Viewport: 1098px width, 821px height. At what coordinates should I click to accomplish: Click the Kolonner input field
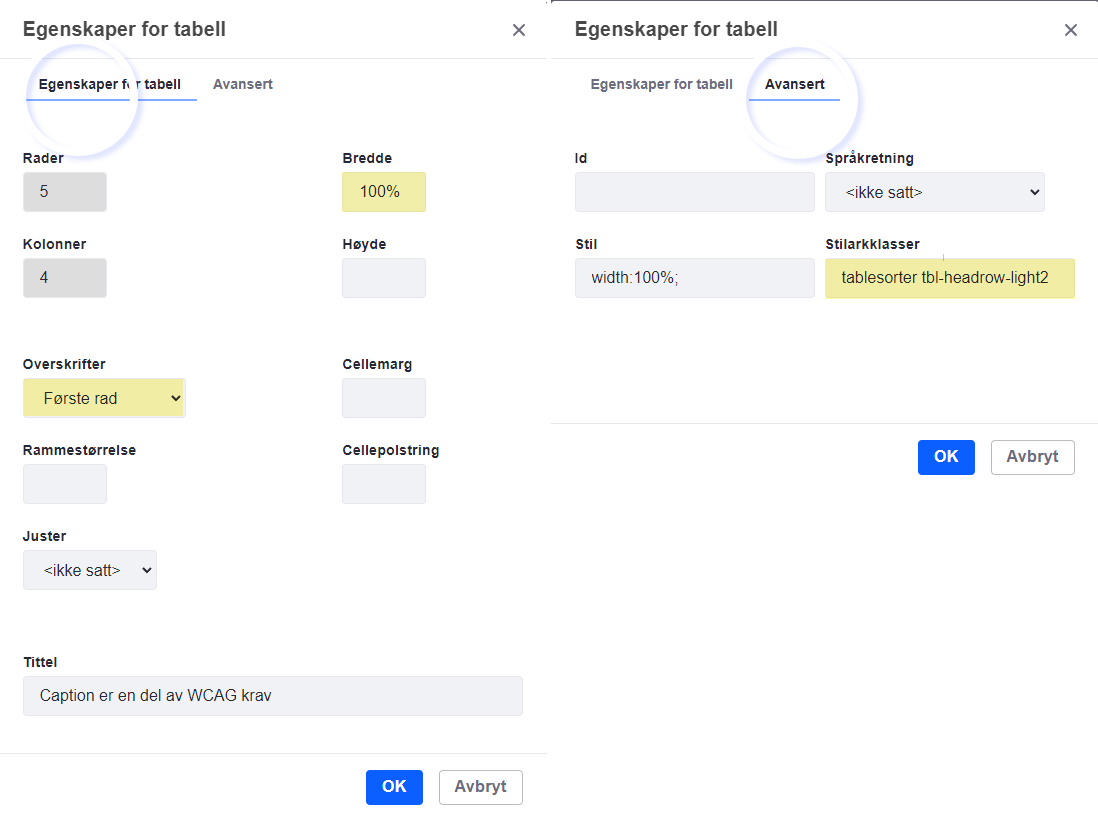click(x=65, y=278)
